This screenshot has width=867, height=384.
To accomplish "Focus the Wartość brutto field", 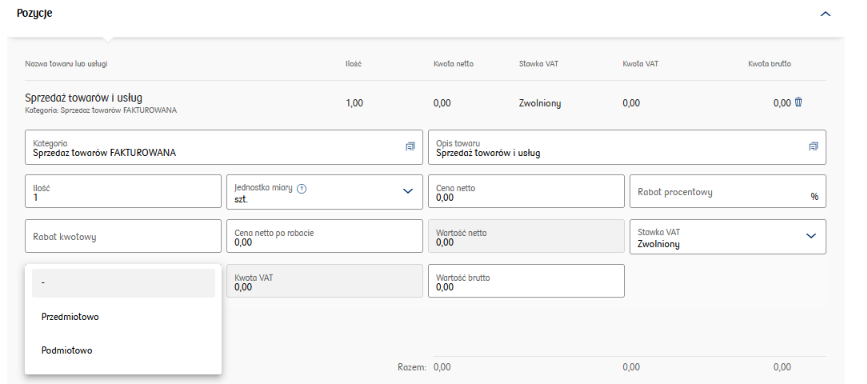I will tap(526, 281).
